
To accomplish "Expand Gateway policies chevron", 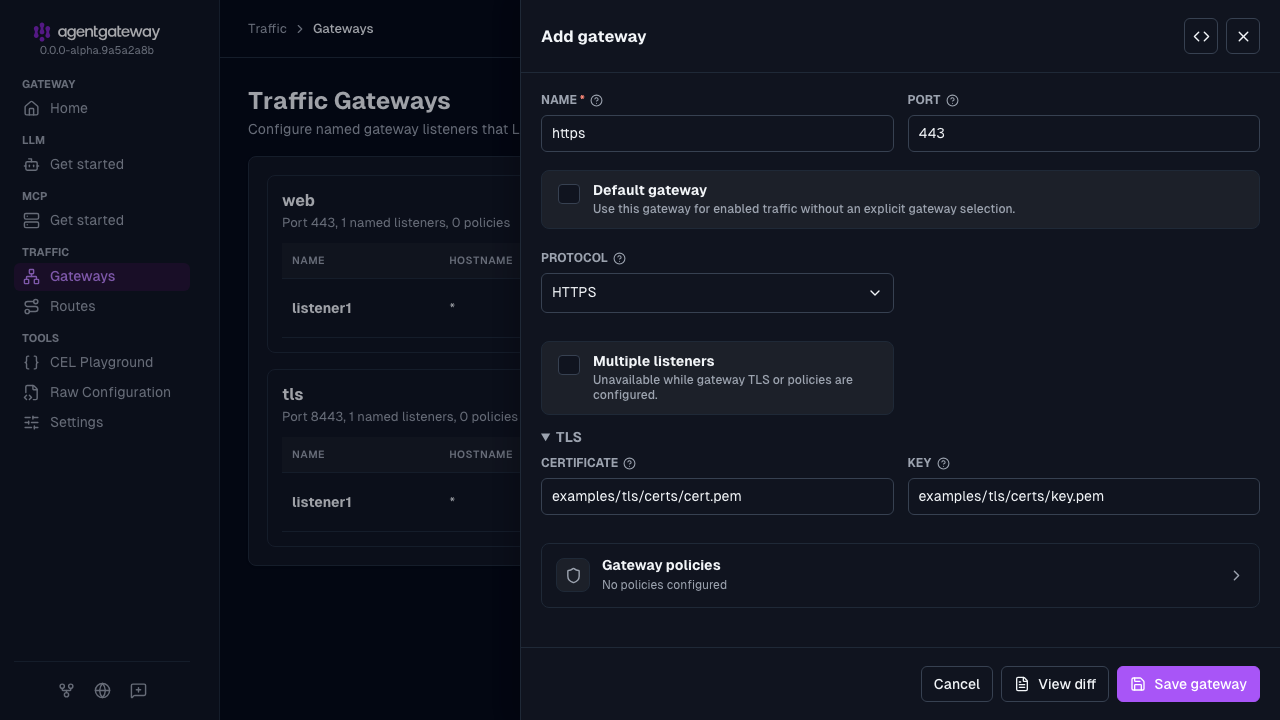I will [x=1236, y=575].
